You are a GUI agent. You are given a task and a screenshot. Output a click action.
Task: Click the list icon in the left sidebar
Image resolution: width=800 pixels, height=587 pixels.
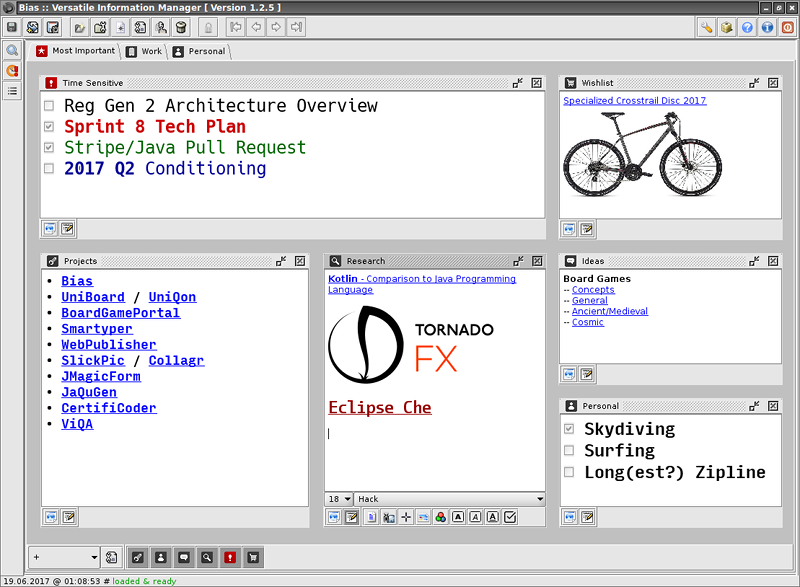12,91
